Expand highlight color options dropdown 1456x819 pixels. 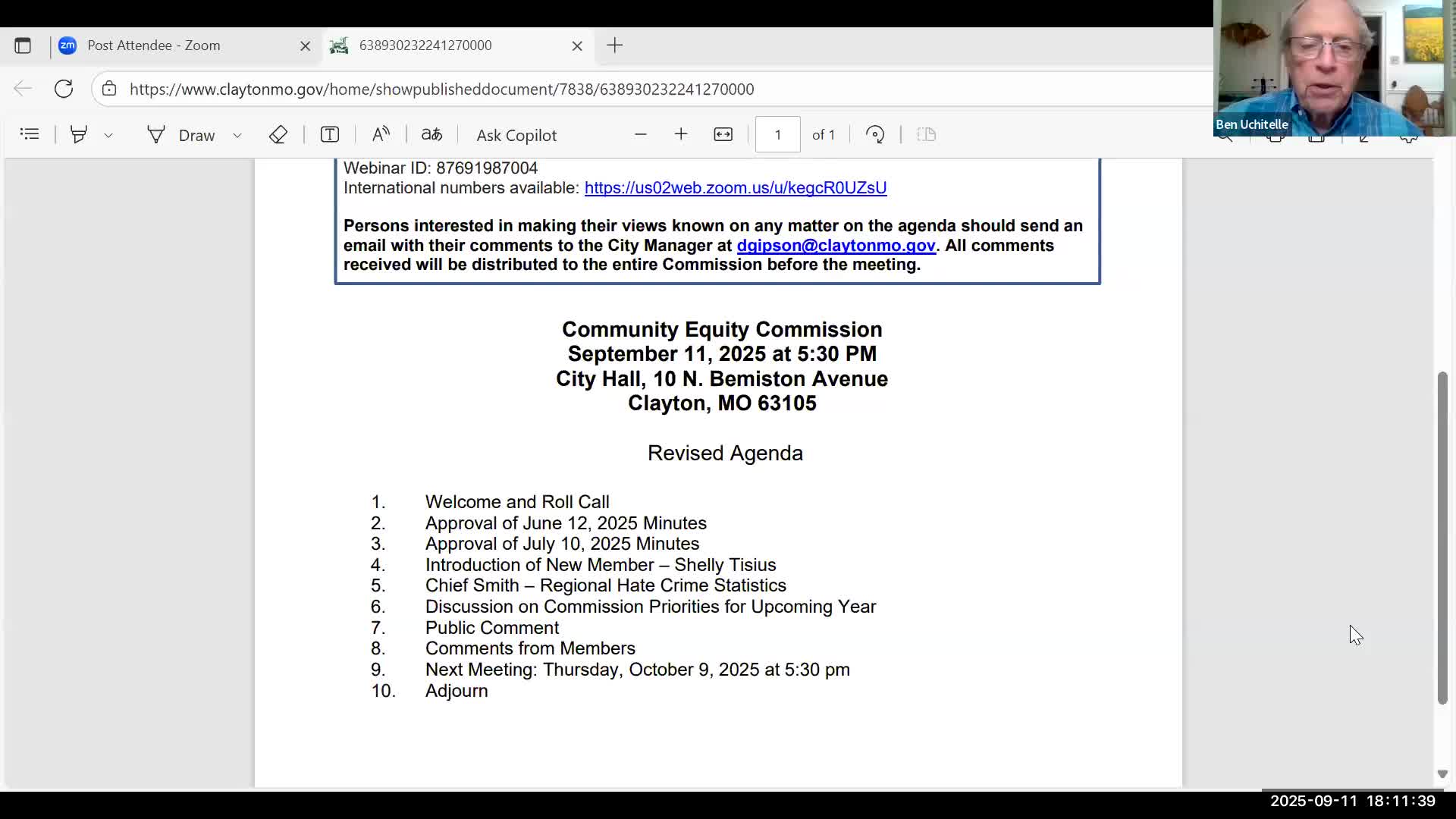coord(108,135)
